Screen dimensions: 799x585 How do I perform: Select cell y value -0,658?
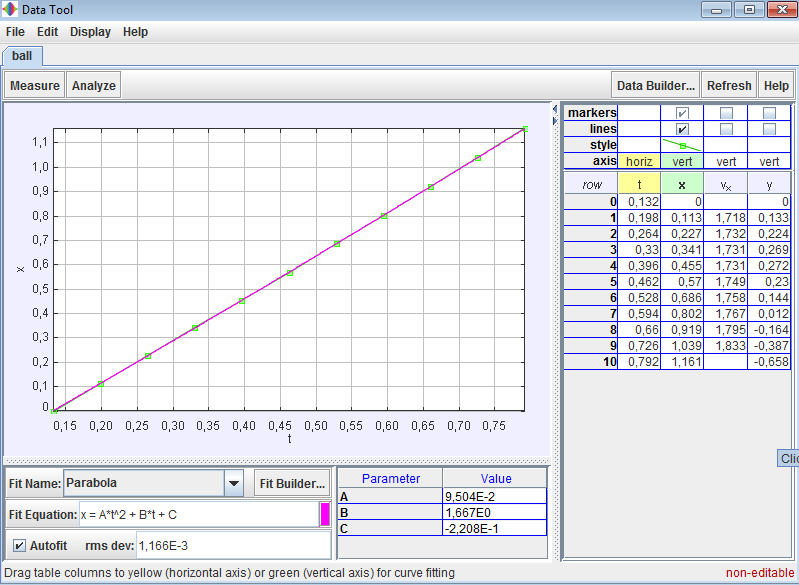(x=769, y=362)
